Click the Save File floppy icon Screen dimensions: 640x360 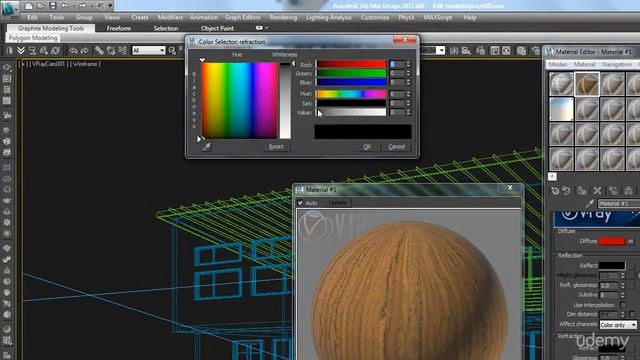click(x=53, y=6)
